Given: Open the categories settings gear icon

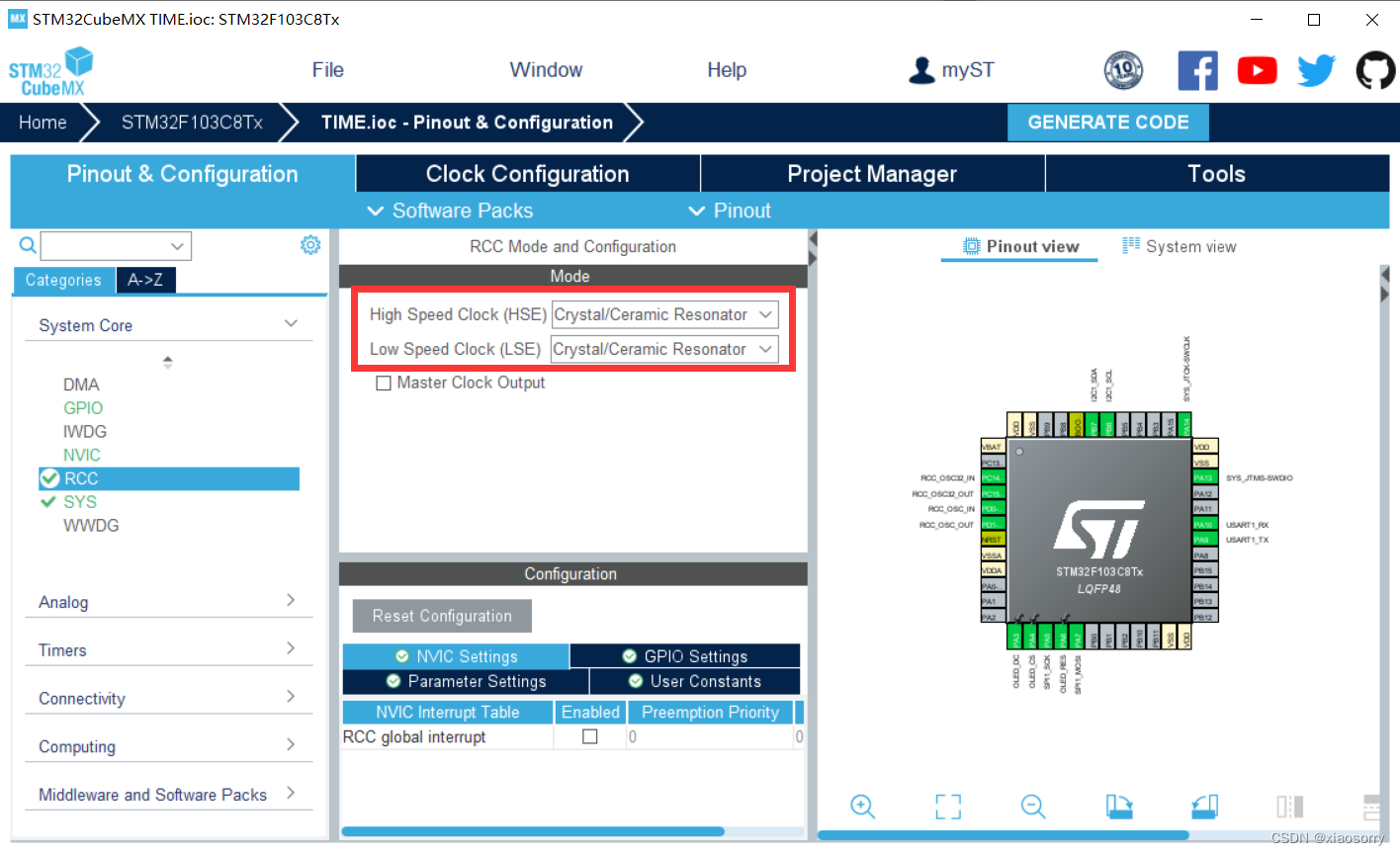Looking at the screenshot, I should point(310,245).
